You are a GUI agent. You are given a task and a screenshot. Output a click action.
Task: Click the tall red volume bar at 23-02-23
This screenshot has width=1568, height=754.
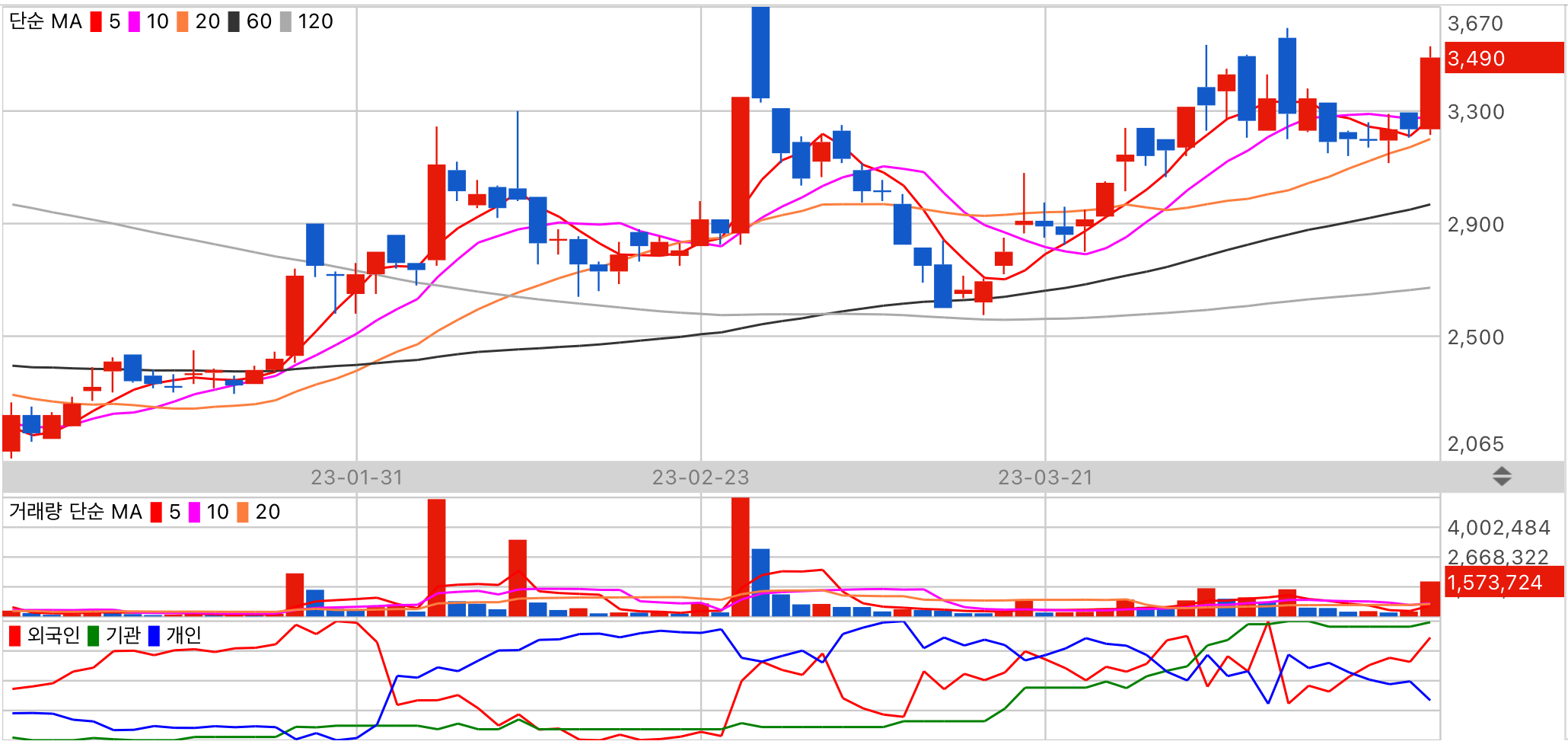click(740, 557)
